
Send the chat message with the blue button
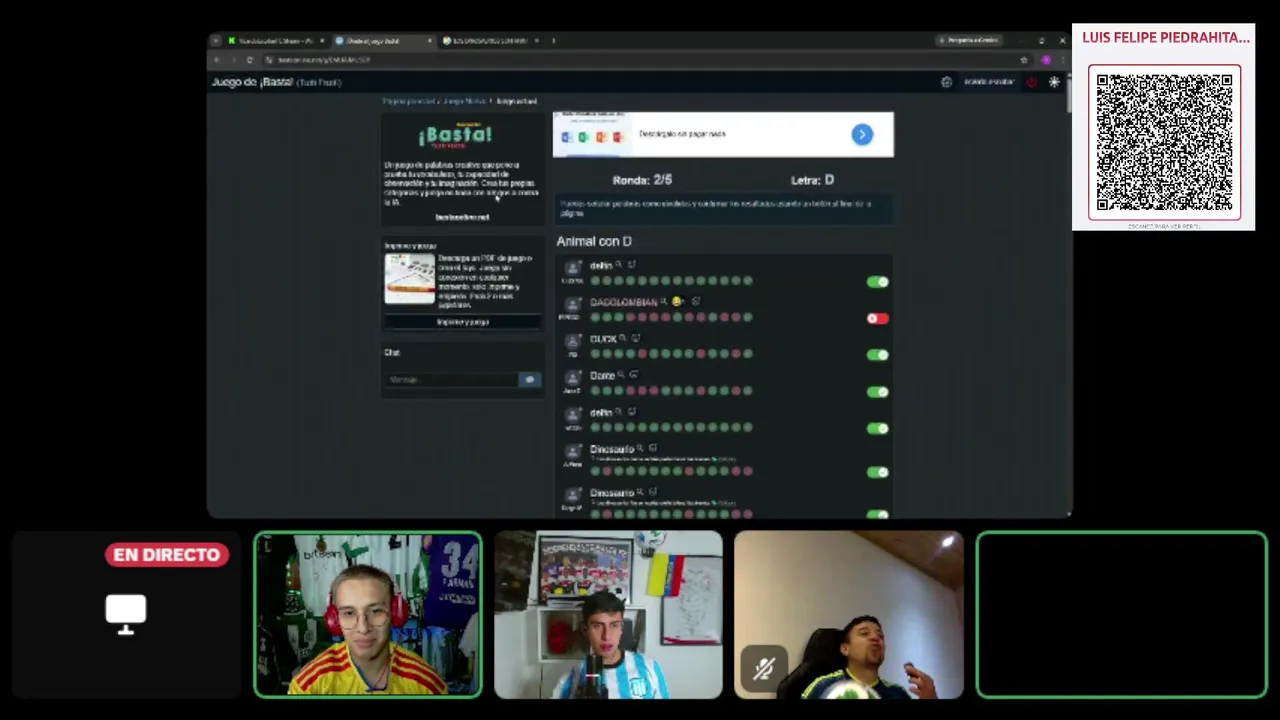pos(529,380)
